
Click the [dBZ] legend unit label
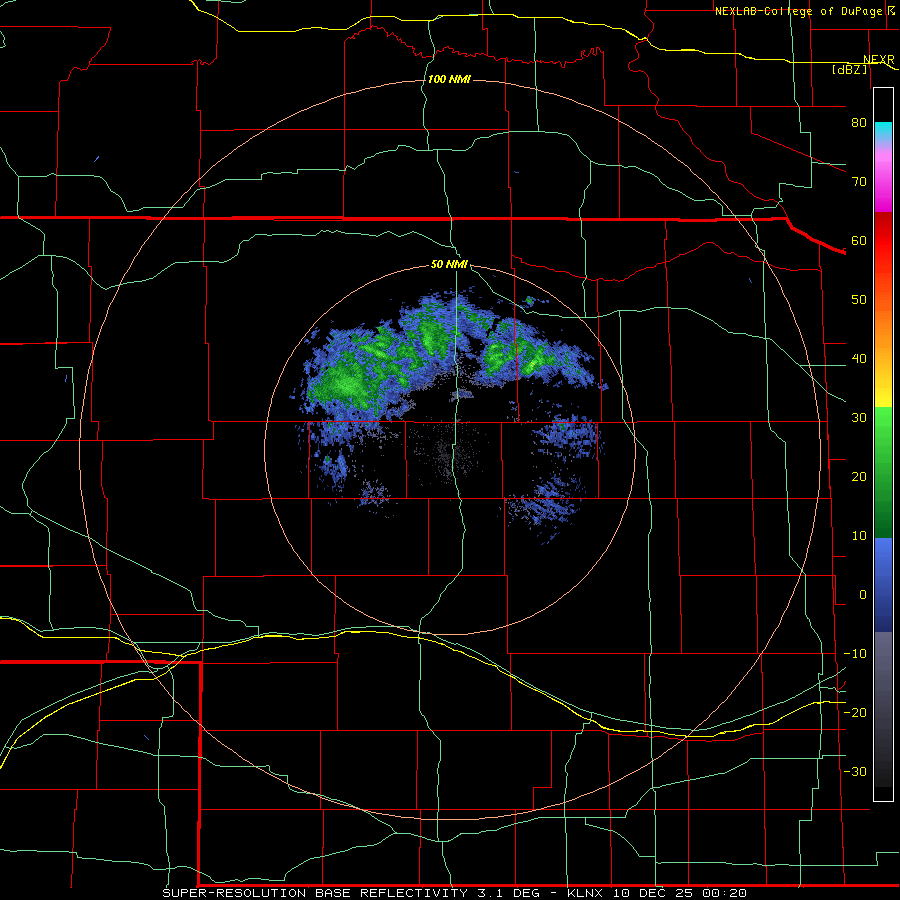[850, 69]
